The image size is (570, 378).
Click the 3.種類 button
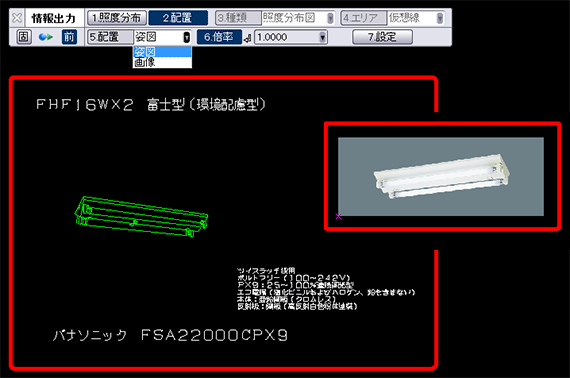click(238, 18)
